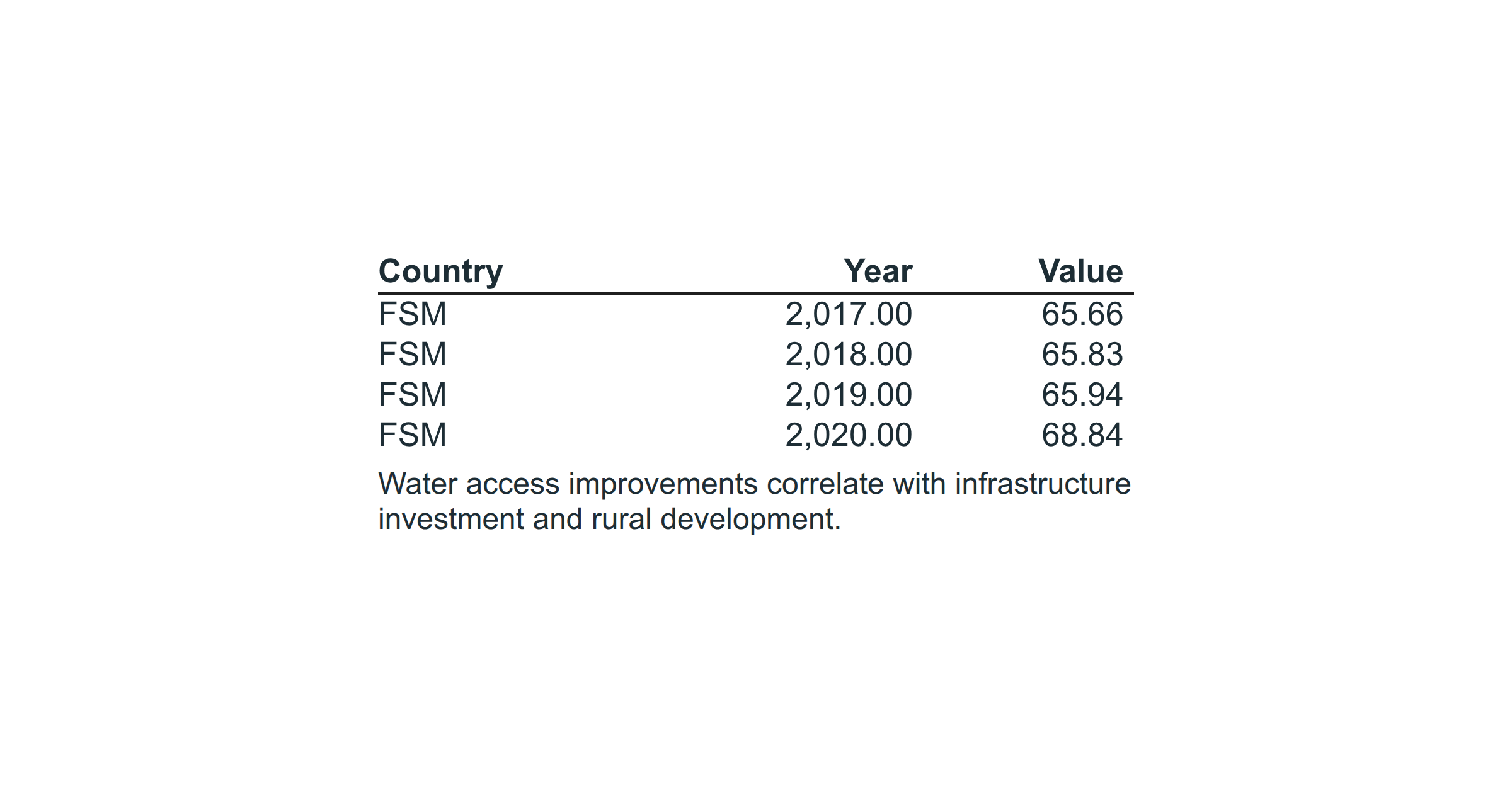Select FSM in the 2020 row
The width and height of the screenshot is (1512, 791).
coord(413,435)
